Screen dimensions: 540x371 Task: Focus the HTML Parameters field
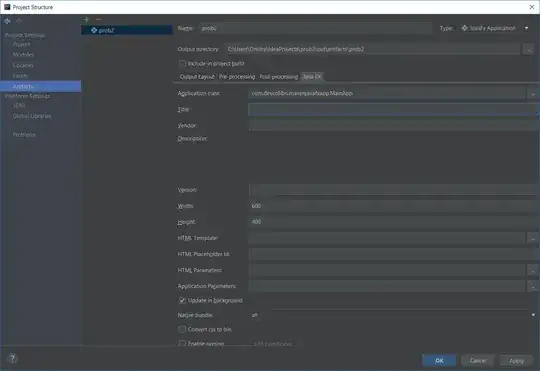[387, 270]
